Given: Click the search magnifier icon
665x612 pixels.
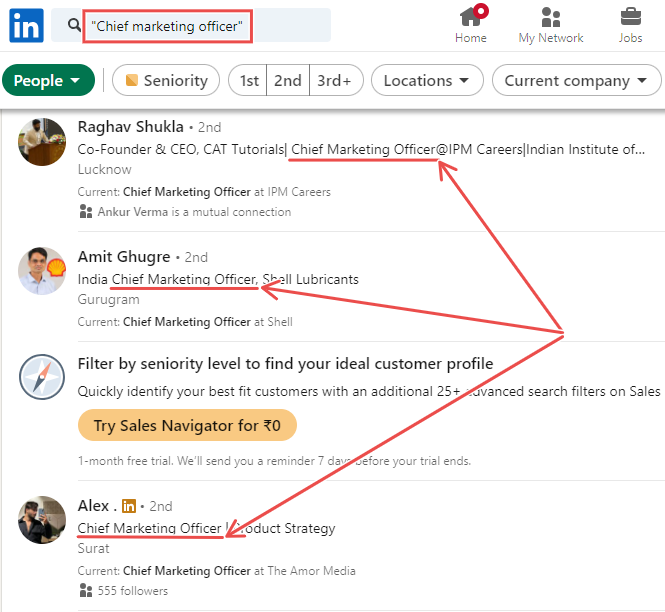Looking at the screenshot, I should 74,25.
